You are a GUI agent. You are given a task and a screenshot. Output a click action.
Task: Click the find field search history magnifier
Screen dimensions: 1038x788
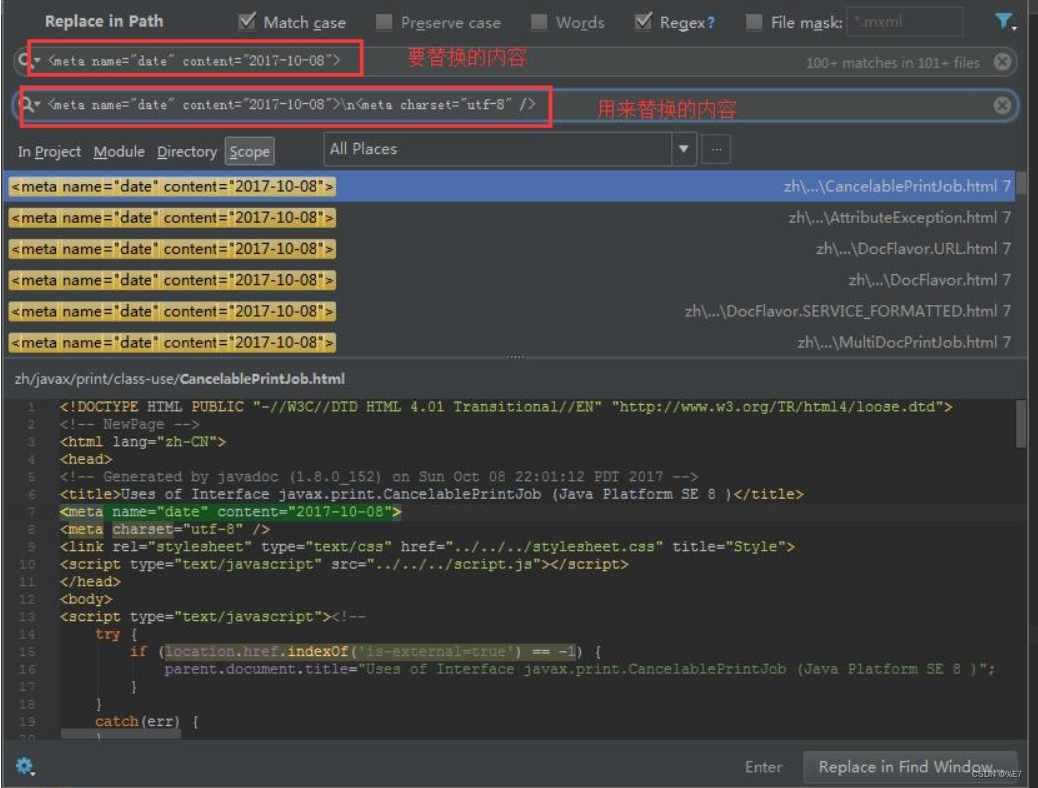coord(25,62)
